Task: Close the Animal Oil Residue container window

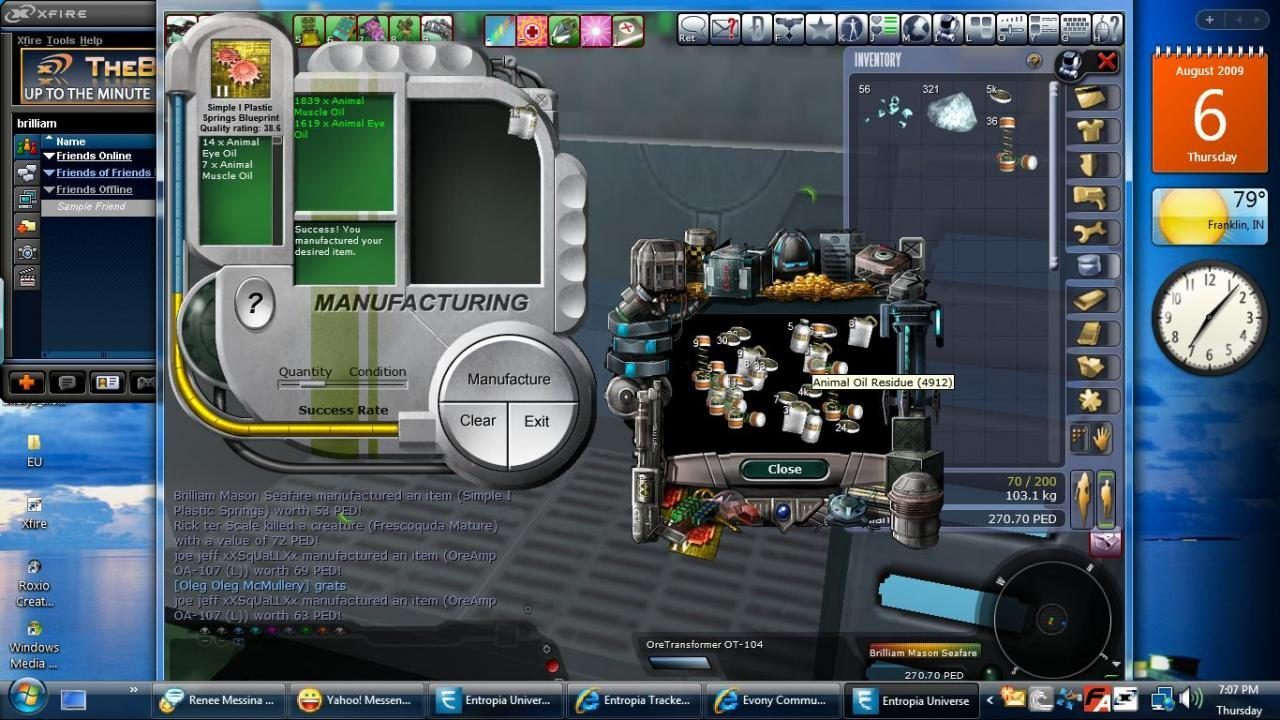Action: 783,469
